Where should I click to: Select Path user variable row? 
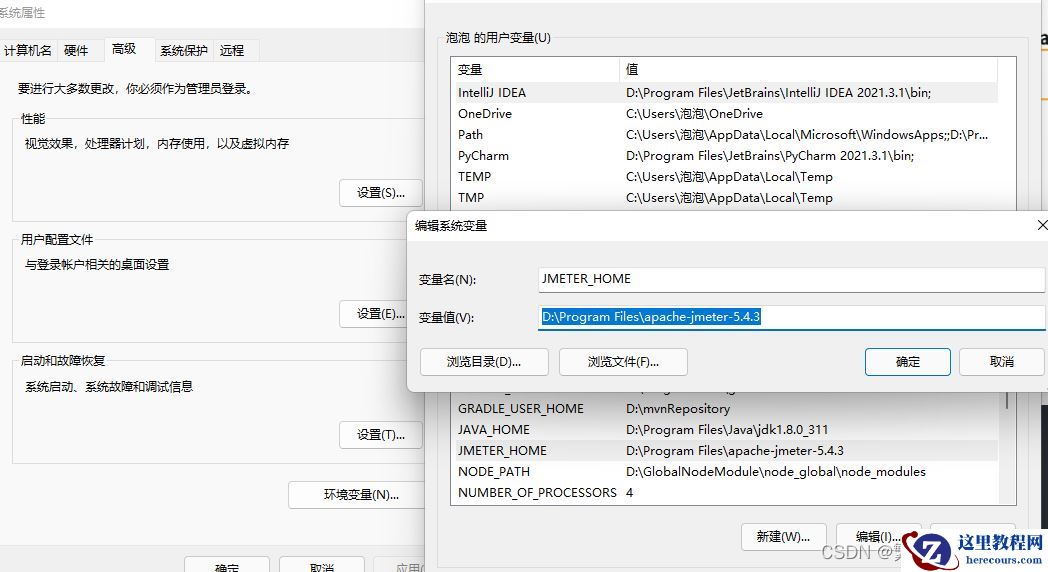click(727, 135)
